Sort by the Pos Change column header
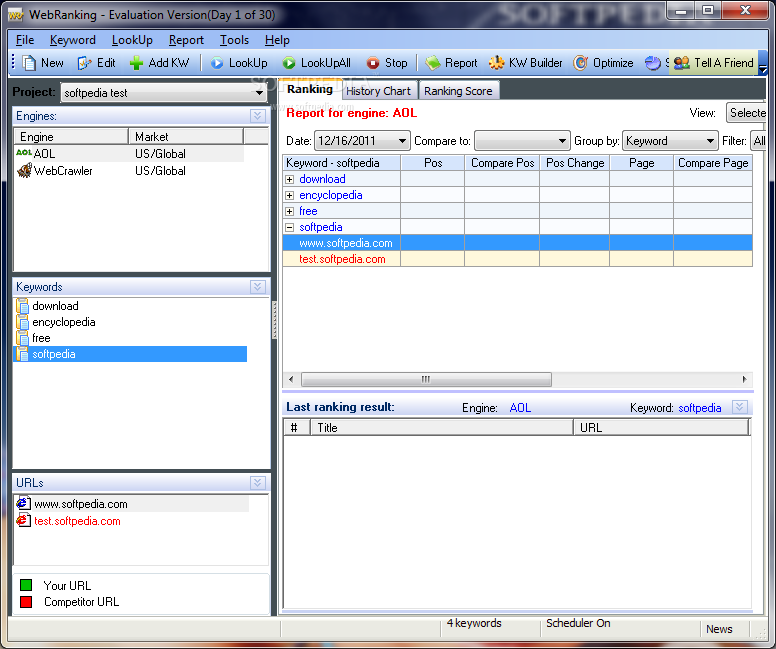This screenshot has width=776, height=649. point(575,163)
